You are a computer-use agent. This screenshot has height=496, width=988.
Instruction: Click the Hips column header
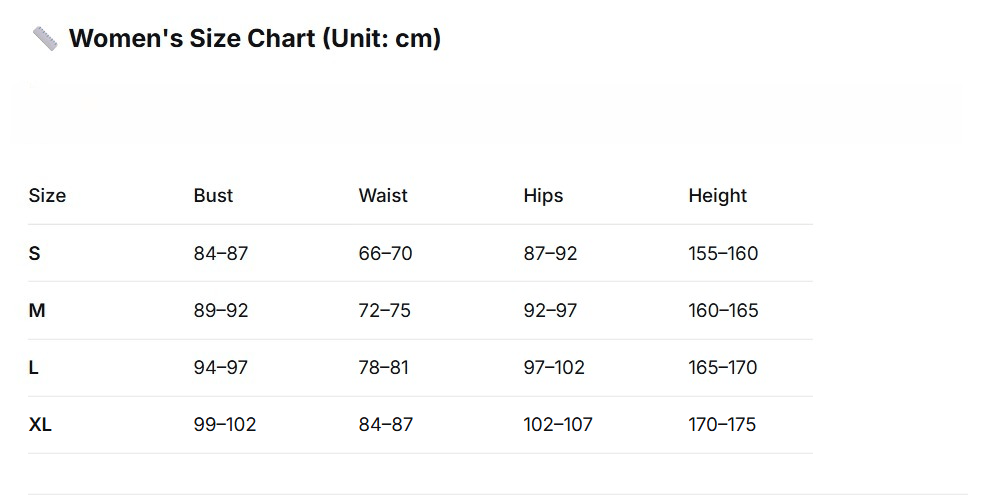click(543, 196)
